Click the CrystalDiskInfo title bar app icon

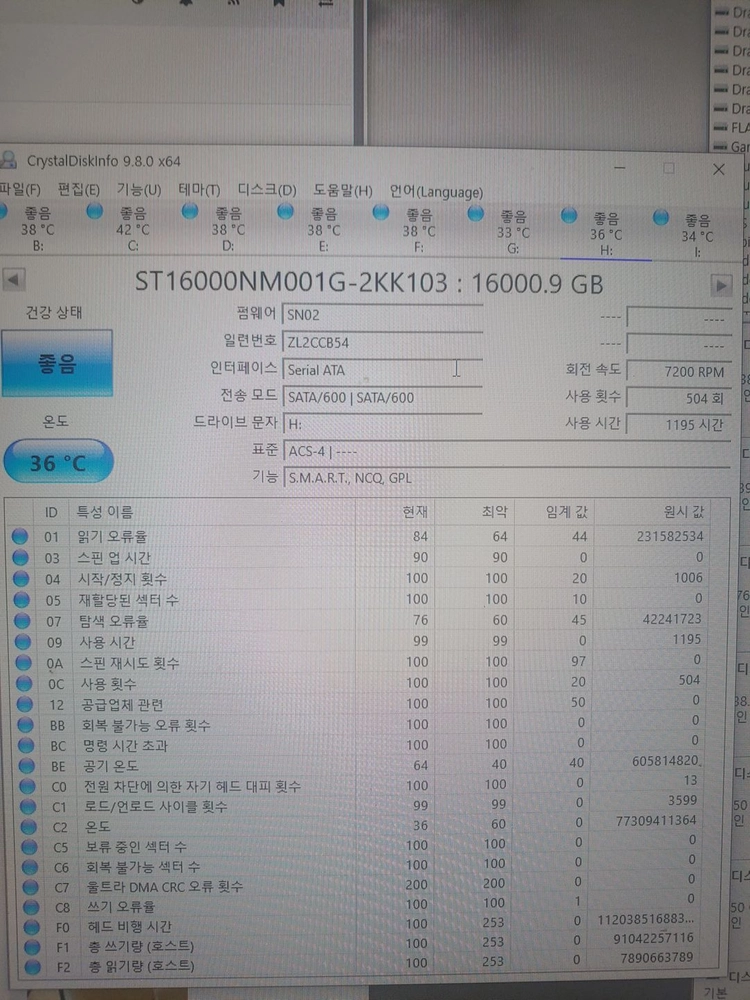[8, 159]
